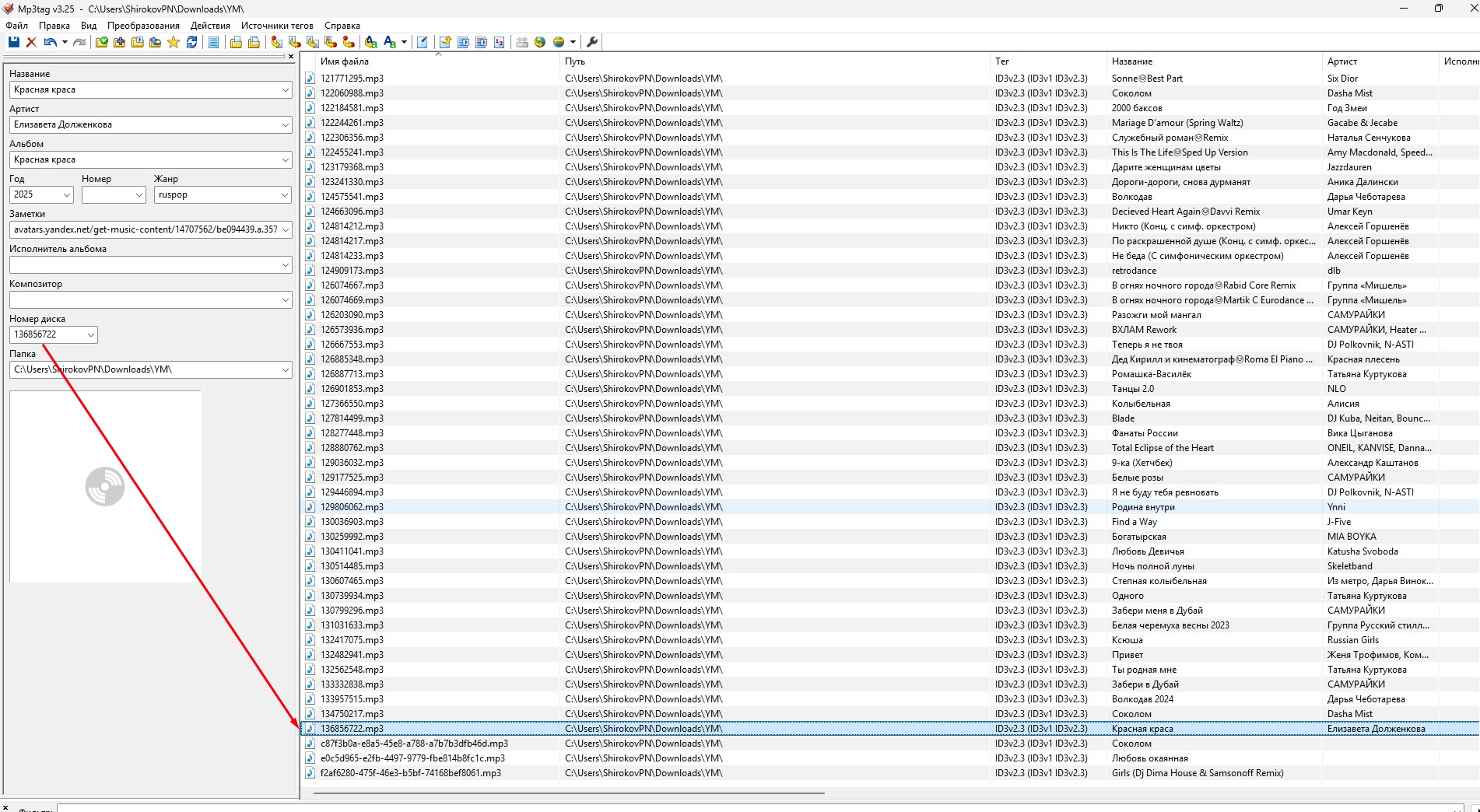Expand the Жанр dropdown showing ruspop

(284, 194)
